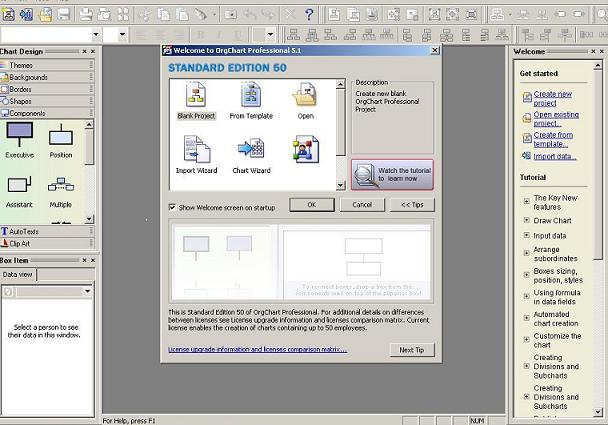Click the tip illustration thumbnail
Image resolution: width=608 pixels, height=425 pixels.
pos(301,261)
